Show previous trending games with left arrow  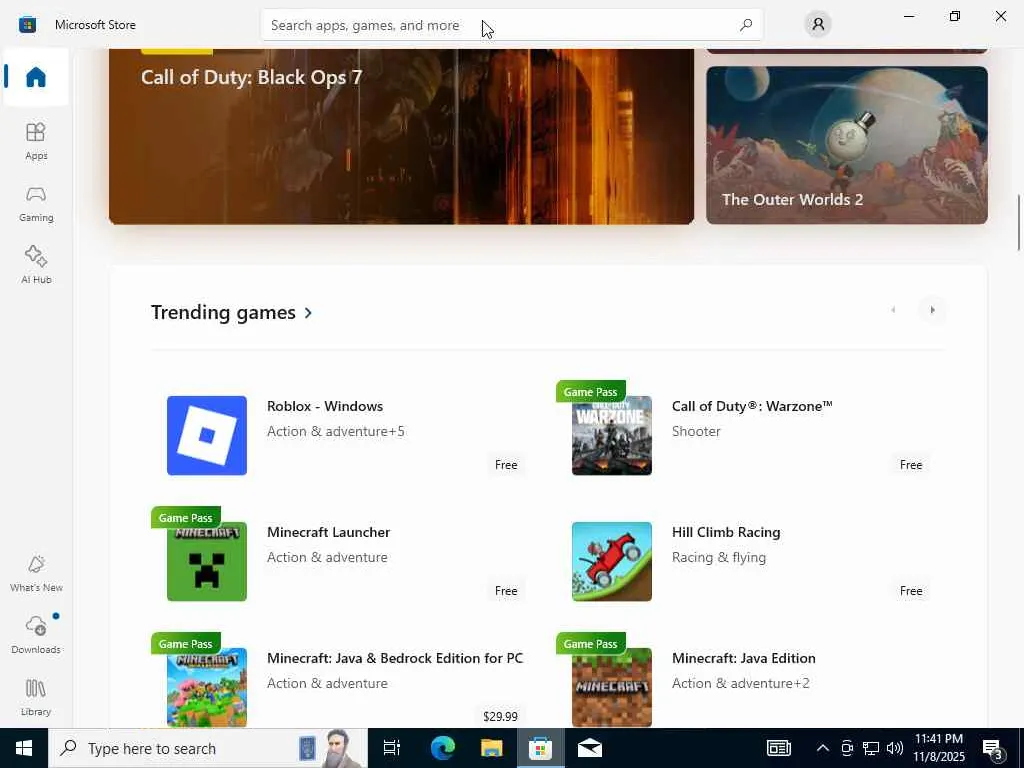coord(893,310)
